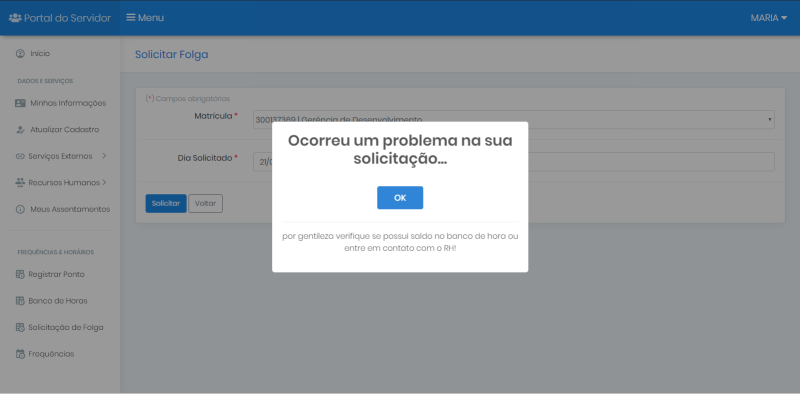Click the Registrar Ponto clock icon
This screenshot has width=800, height=394.
click(20, 275)
